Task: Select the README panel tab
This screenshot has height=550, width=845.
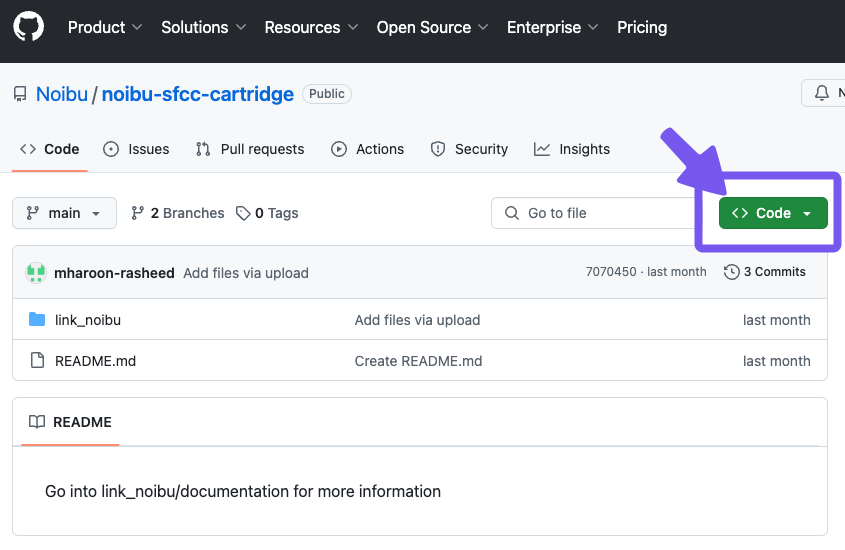Action: coord(70,422)
